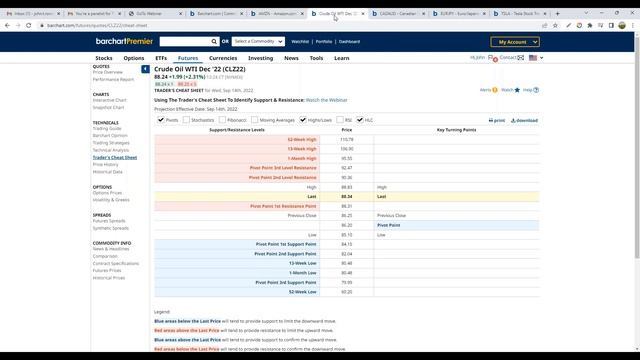
Task: Collapse the left sidebar with the blue arrow
Action: (145, 69)
